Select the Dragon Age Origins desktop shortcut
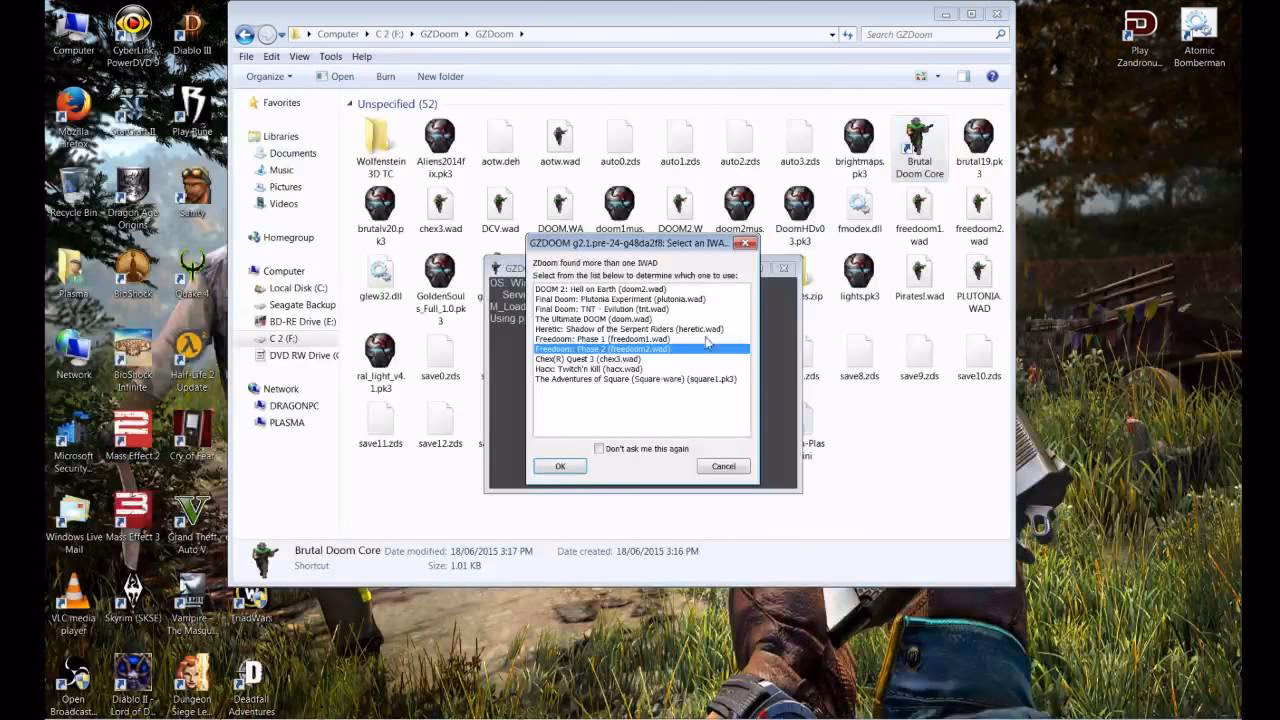 point(133,199)
